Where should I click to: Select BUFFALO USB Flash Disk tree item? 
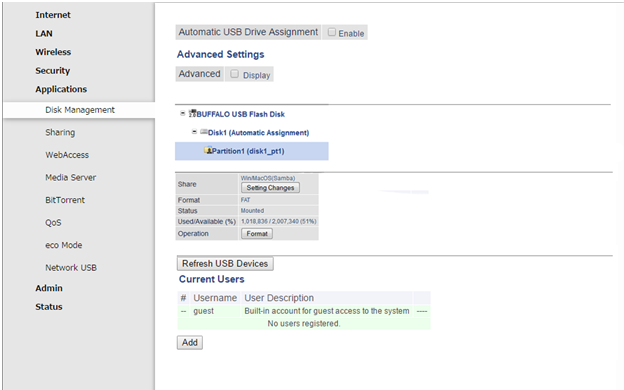241,115
